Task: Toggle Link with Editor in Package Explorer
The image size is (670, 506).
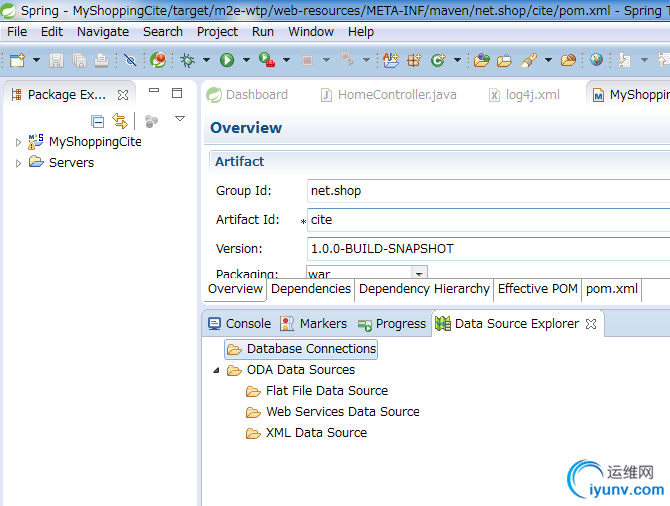Action: point(120,121)
